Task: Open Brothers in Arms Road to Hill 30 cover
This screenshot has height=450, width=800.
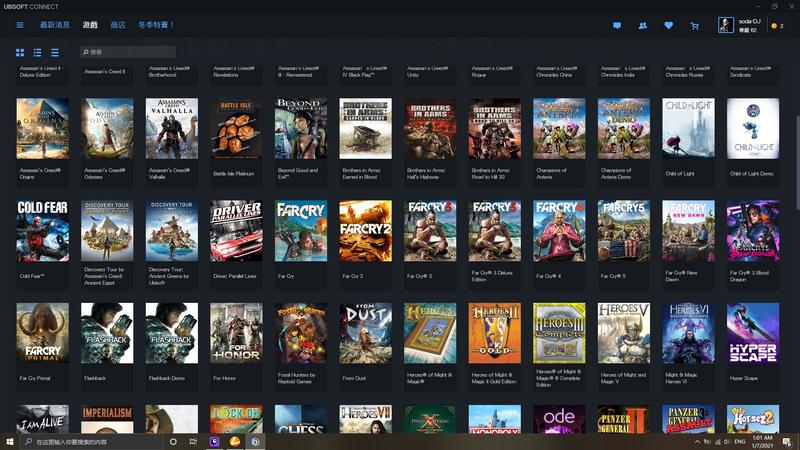Action: (495, 129)
